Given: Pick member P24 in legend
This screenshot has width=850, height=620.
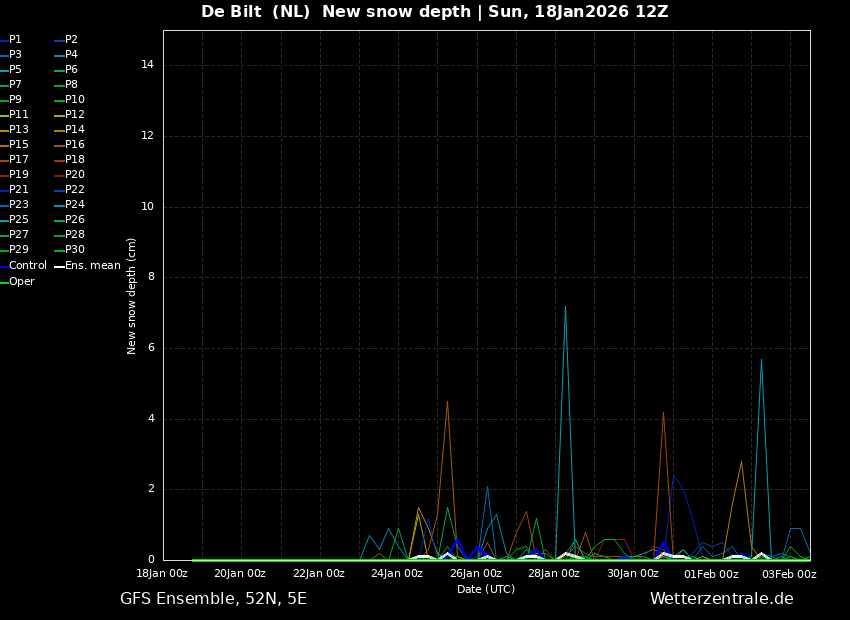Looking at the screenshot, I should tap(69, 205).
